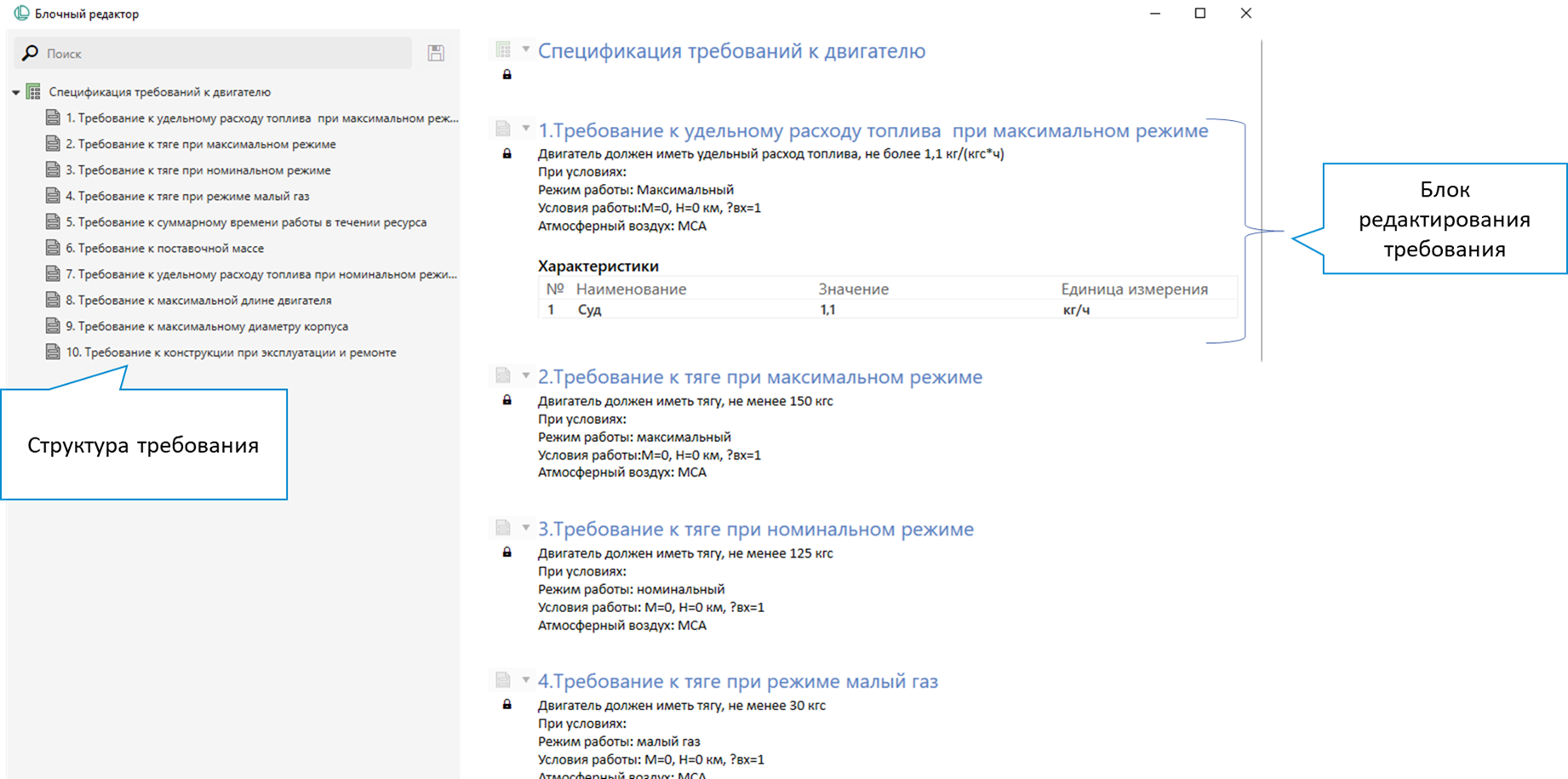
Task: Click the value cell 1,1 in characteristics table
Action: point(828,310)
